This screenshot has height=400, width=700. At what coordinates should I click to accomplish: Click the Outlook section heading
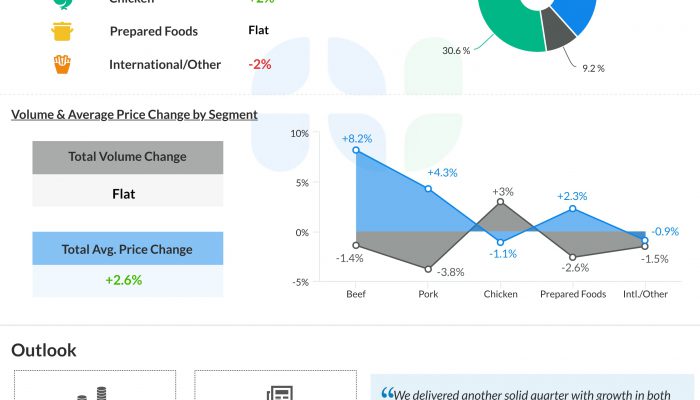tap(43, 350)
